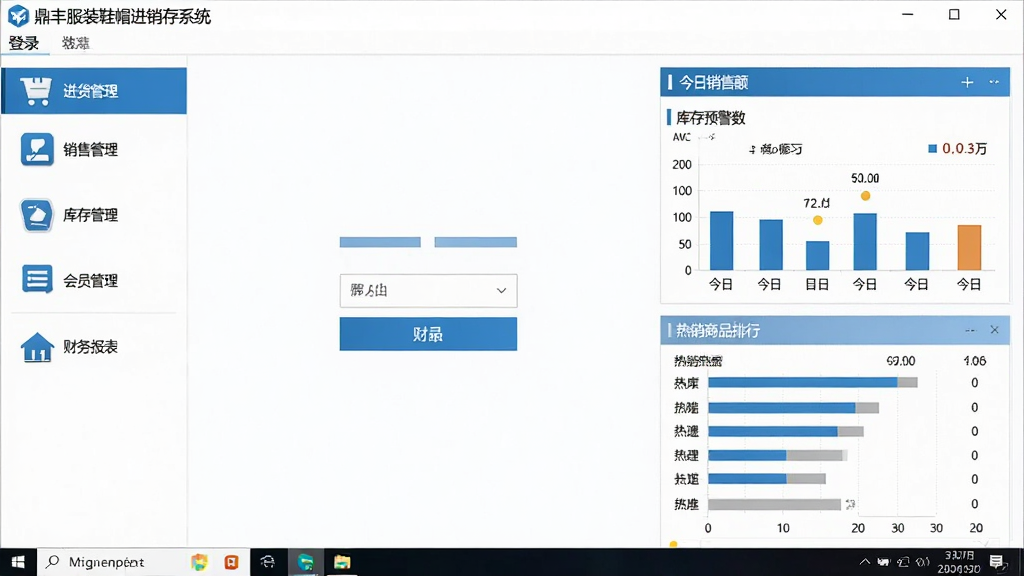Click the longest blue bar in ranking
Screen dimensions: 1024x576
click(x=803, y=383)
